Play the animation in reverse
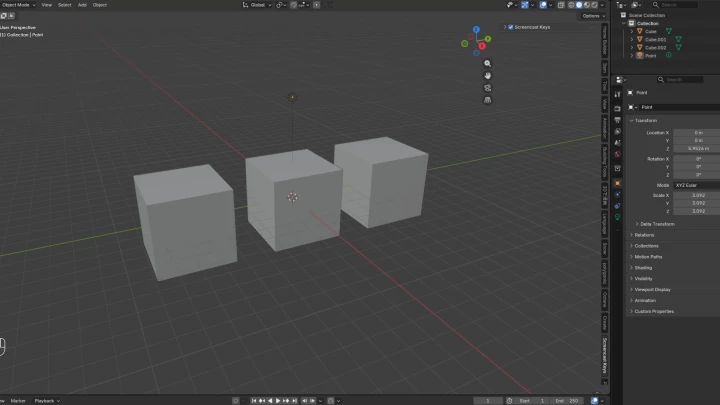720x405 pixels. click(270, 401)
